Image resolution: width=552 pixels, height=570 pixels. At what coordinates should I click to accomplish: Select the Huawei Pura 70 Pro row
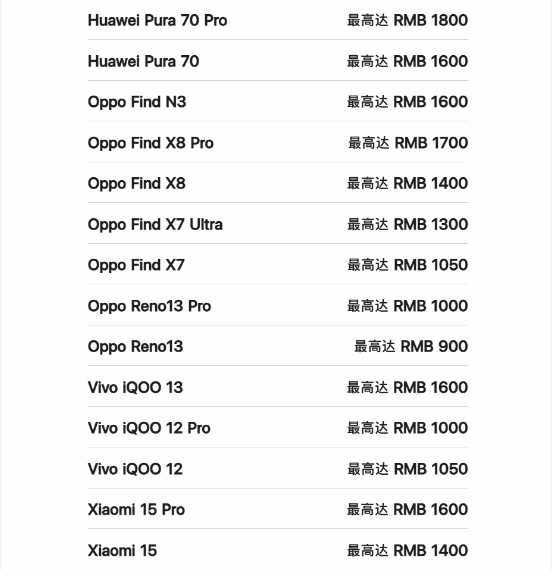pos(277,20)
